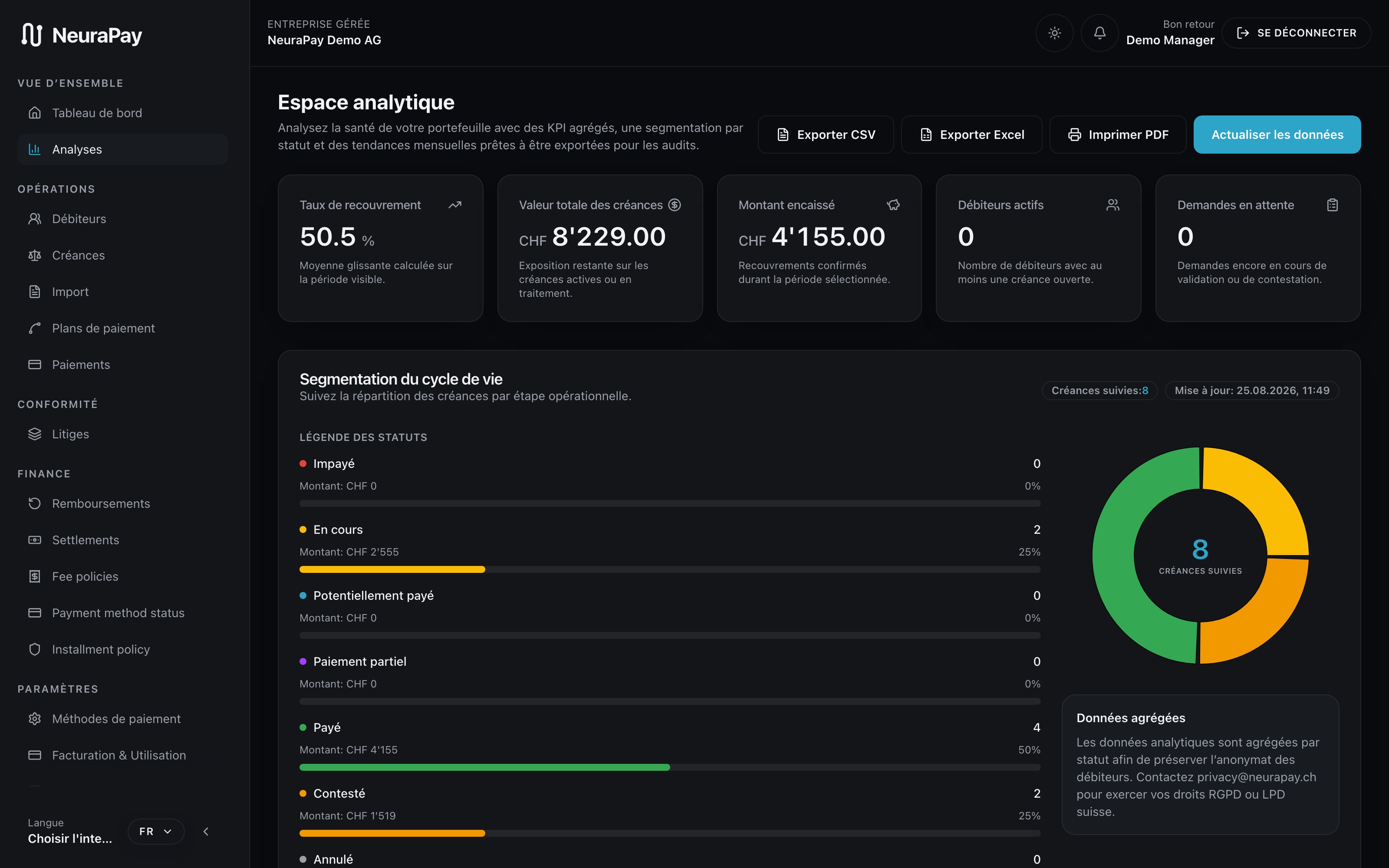Click the Remboursements refund icon
This screenshot has height=868, width=1389.
click(35, 503)
